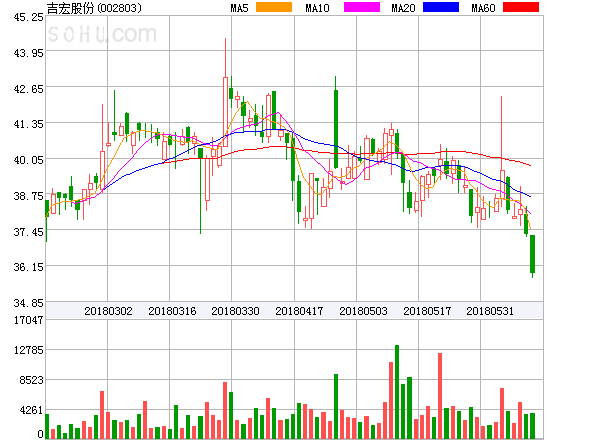Click the 20180503 date label
The width and height of the screenshot is (600, 440).
coord(363,311)
